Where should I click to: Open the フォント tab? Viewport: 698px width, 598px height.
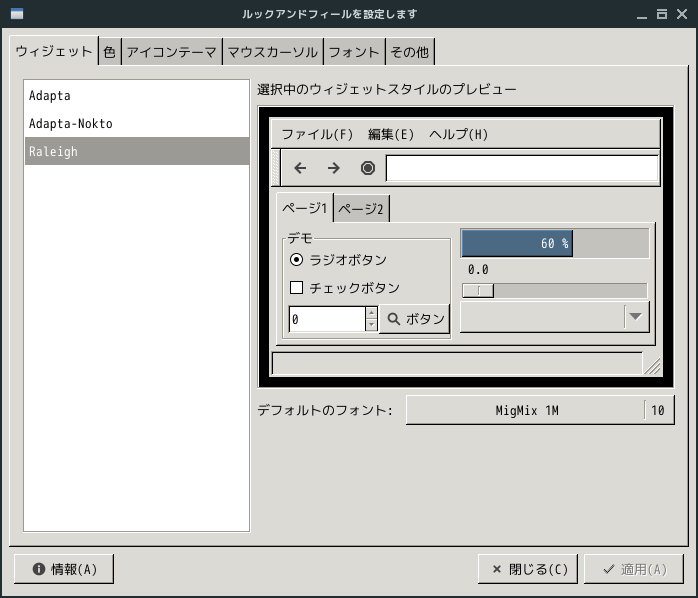pos(354,52)
